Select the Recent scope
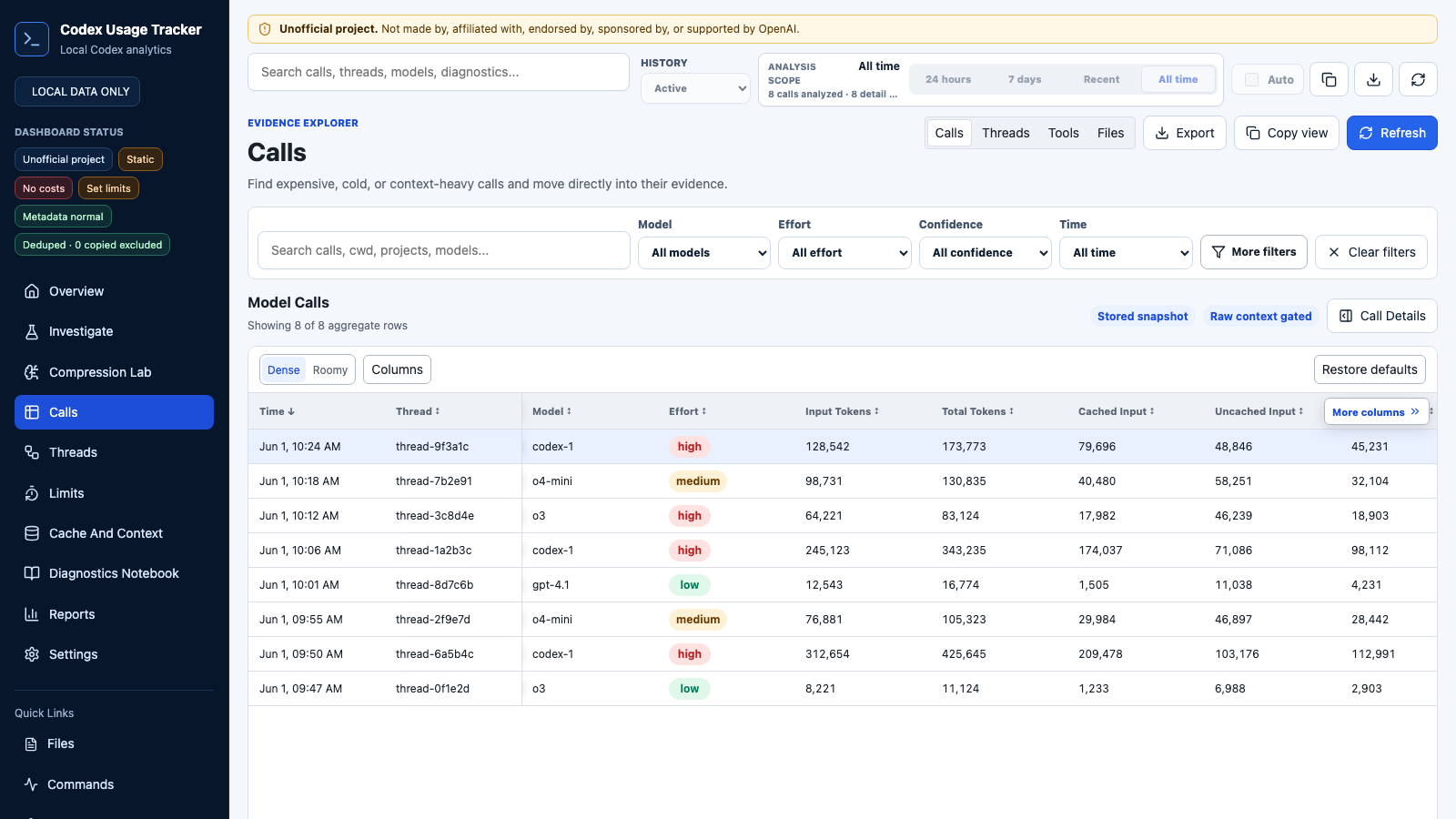The image size is (1456, 819). (x=1101, y=79)
